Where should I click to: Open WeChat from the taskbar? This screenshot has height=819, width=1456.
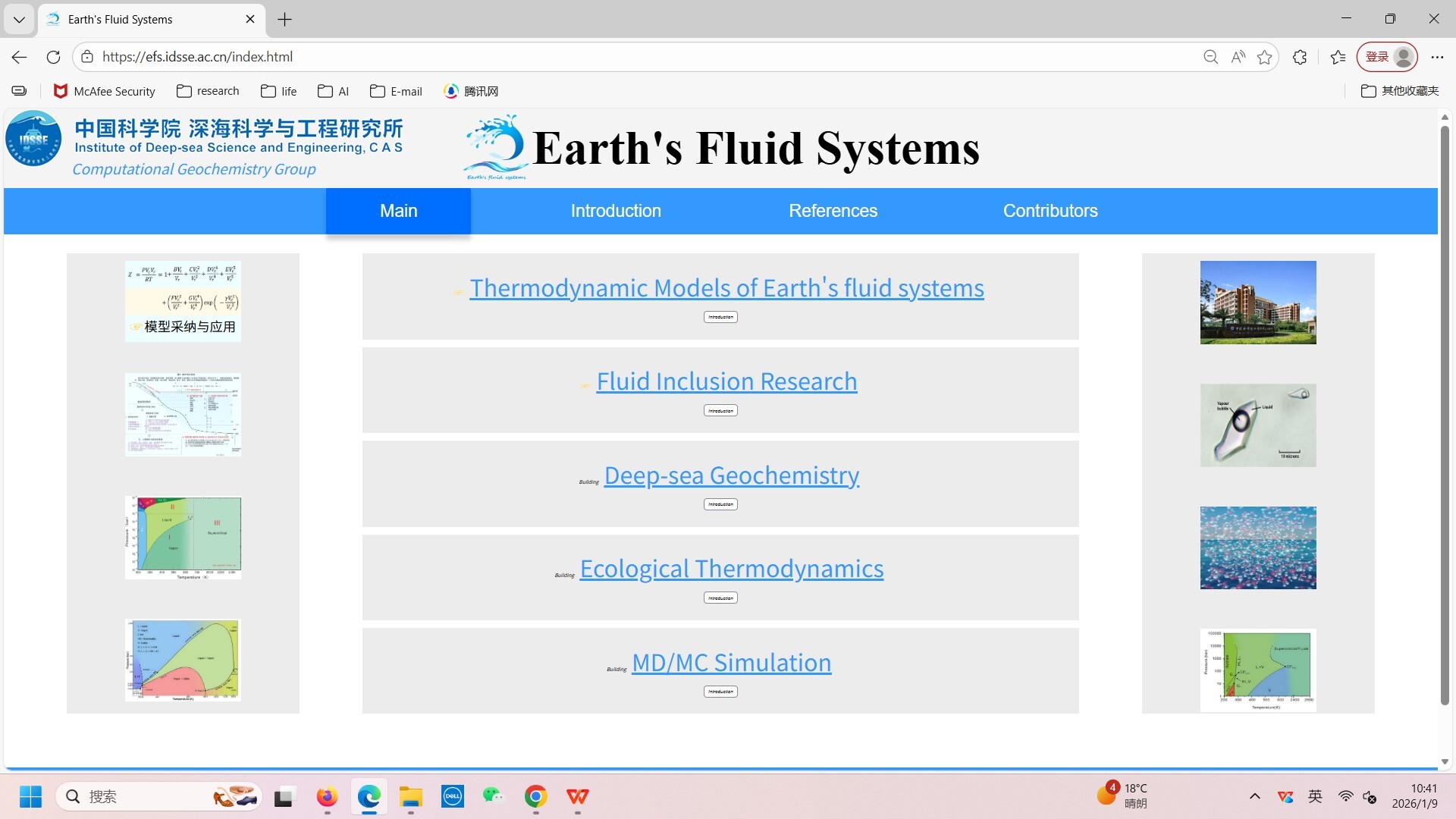click(494, 796)
